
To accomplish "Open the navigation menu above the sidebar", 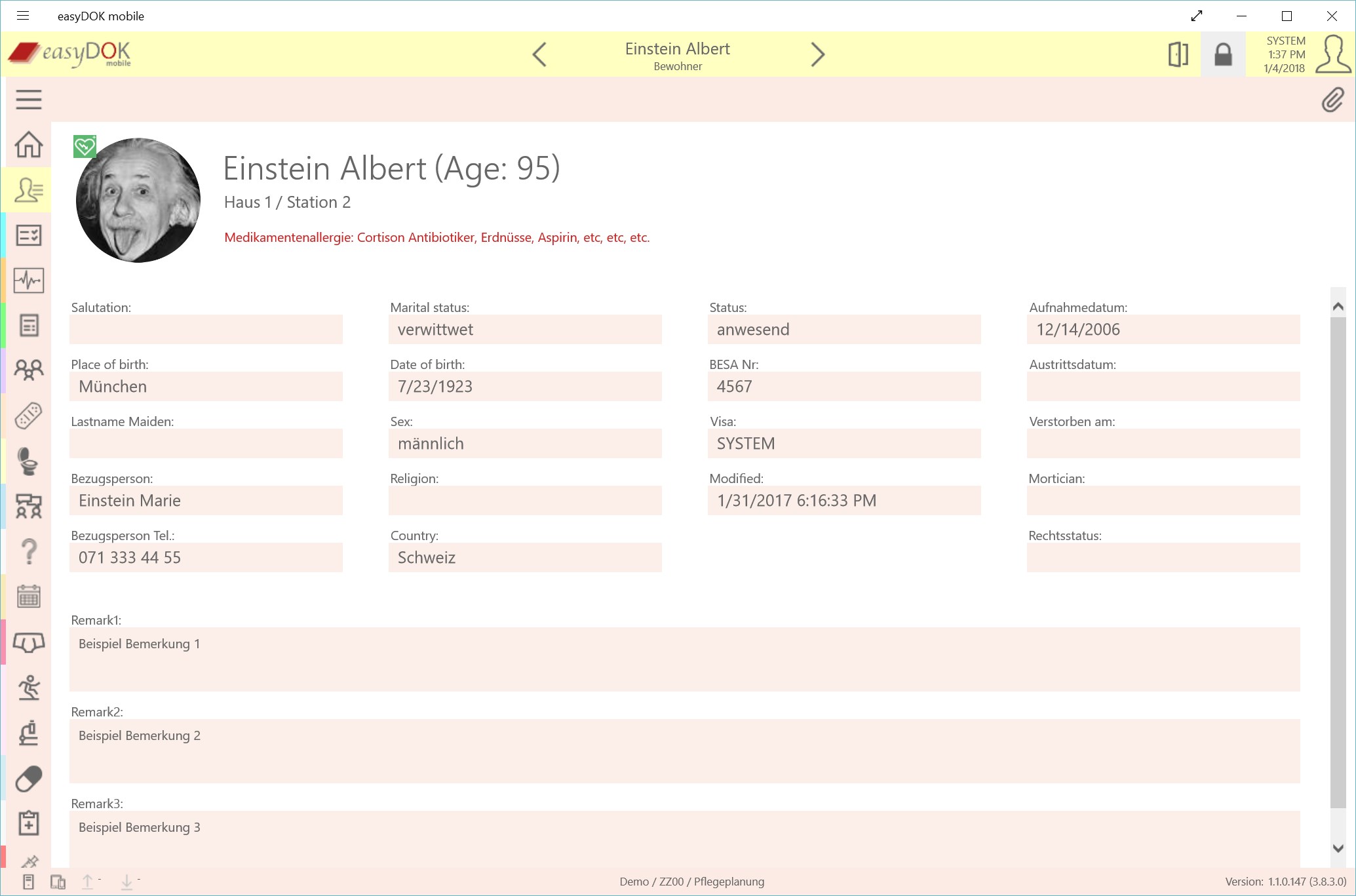I will [28, 99].
